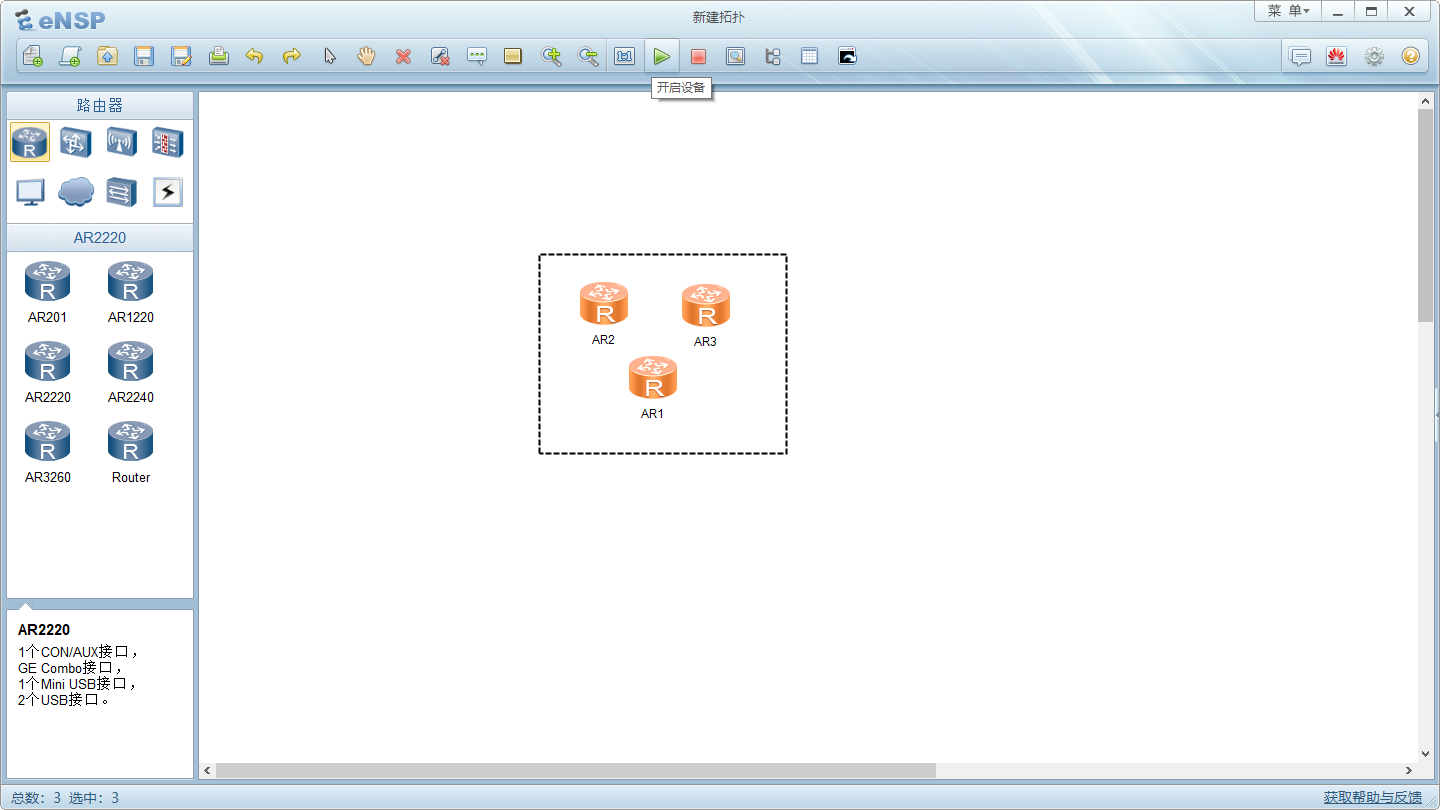The image size is (1440, 810).
Task: Redo the last undone action
Action: tap(292, 56)
